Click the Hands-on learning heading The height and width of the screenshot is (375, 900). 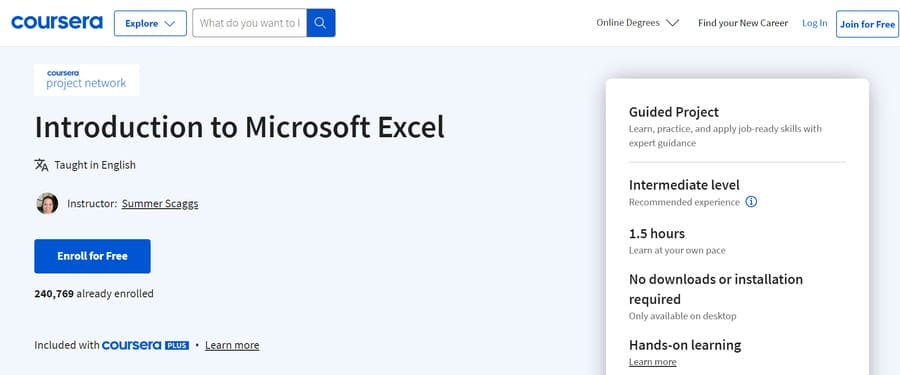coord(685,345)
